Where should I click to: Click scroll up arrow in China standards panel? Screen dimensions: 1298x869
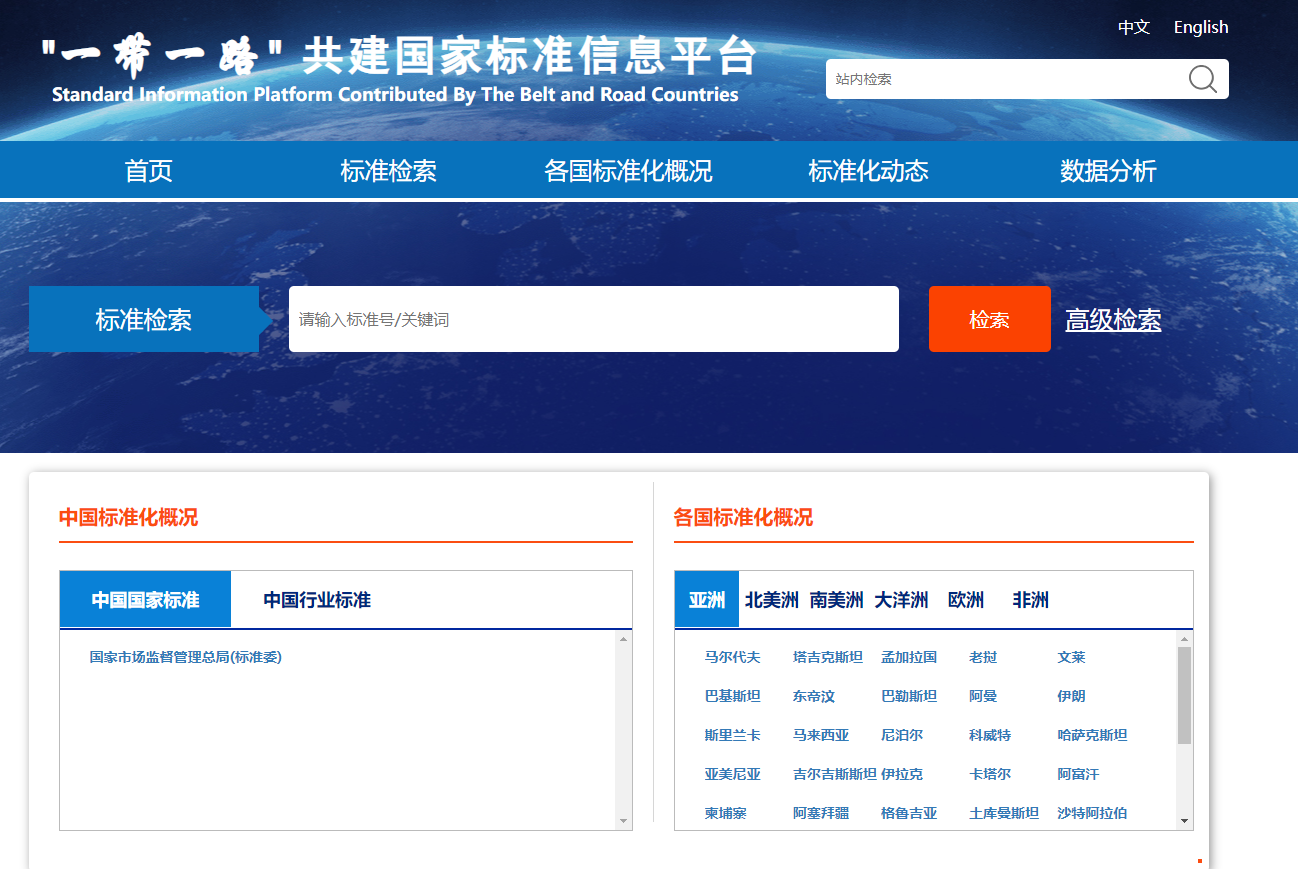click(624, 639)
